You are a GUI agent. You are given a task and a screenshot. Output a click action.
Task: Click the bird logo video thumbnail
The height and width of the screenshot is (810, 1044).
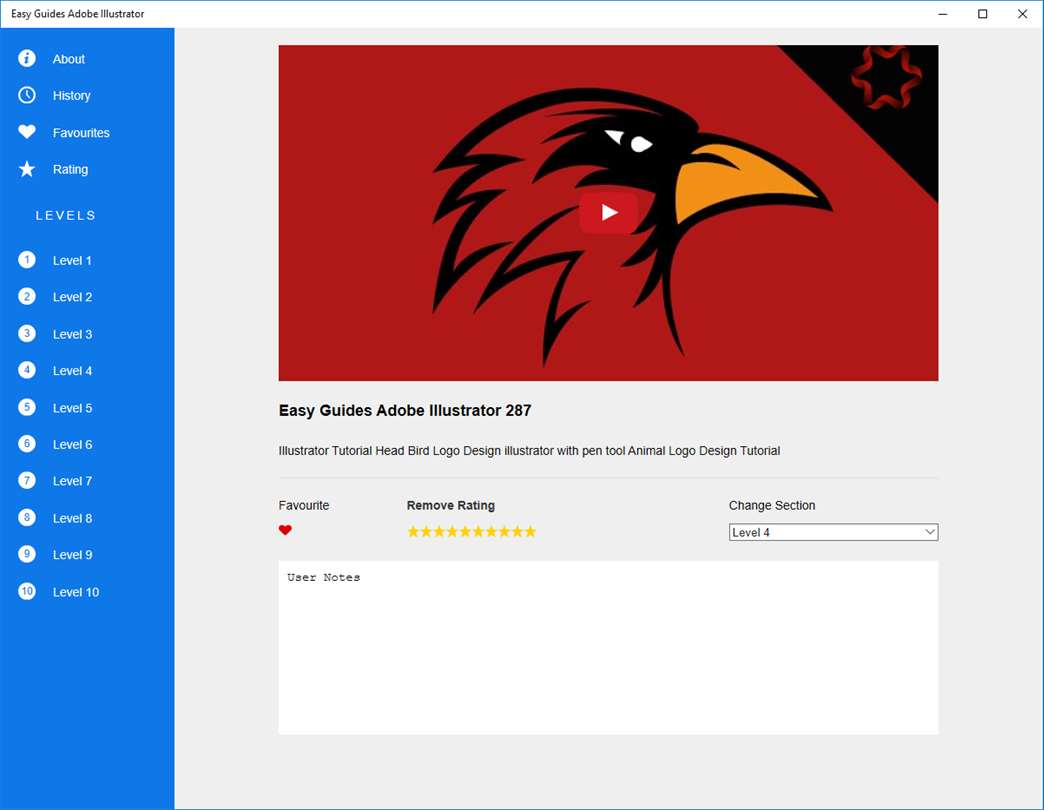point(608,213)
